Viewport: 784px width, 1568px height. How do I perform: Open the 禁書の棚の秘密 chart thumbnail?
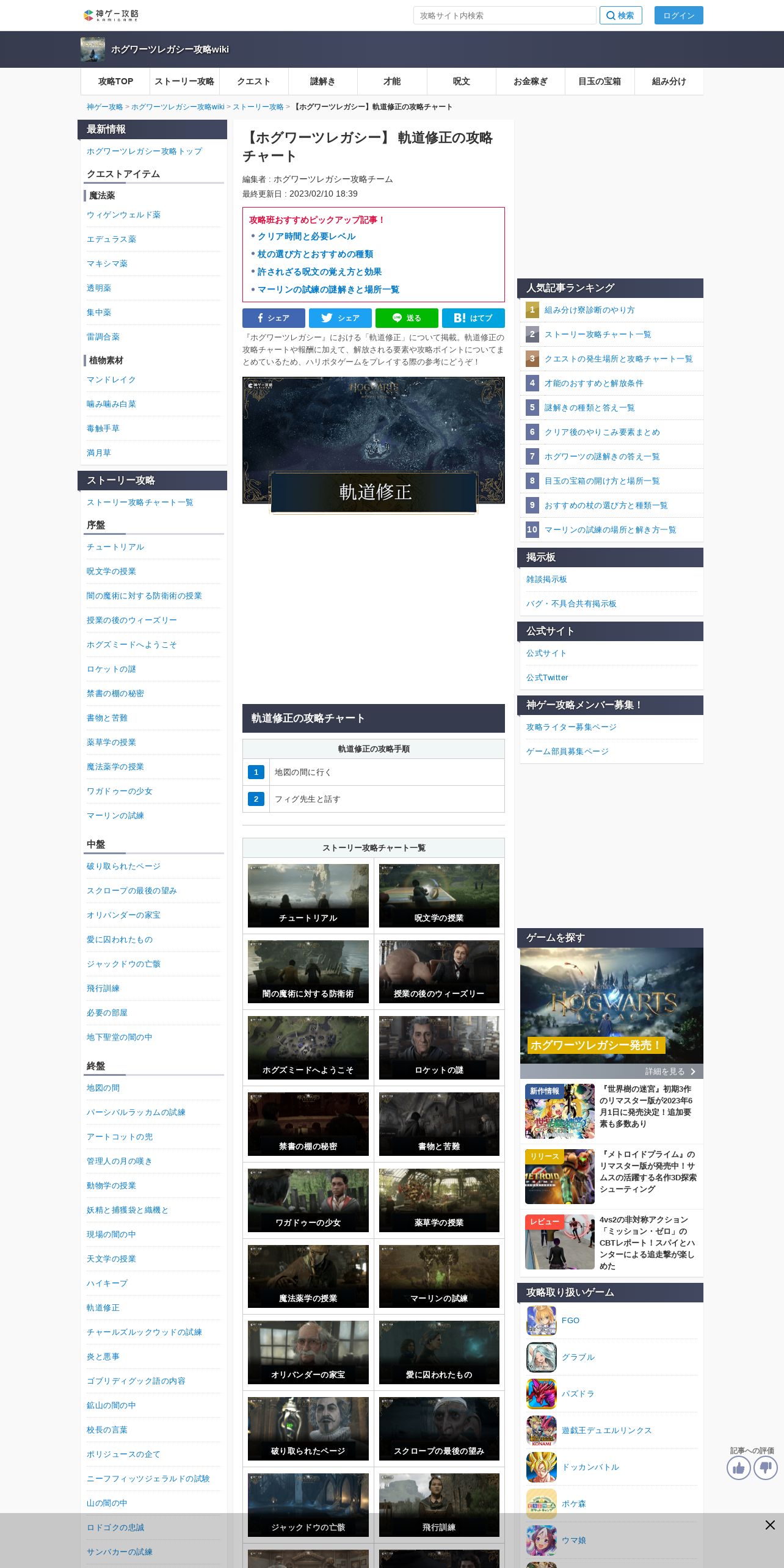click(308, 1124)
